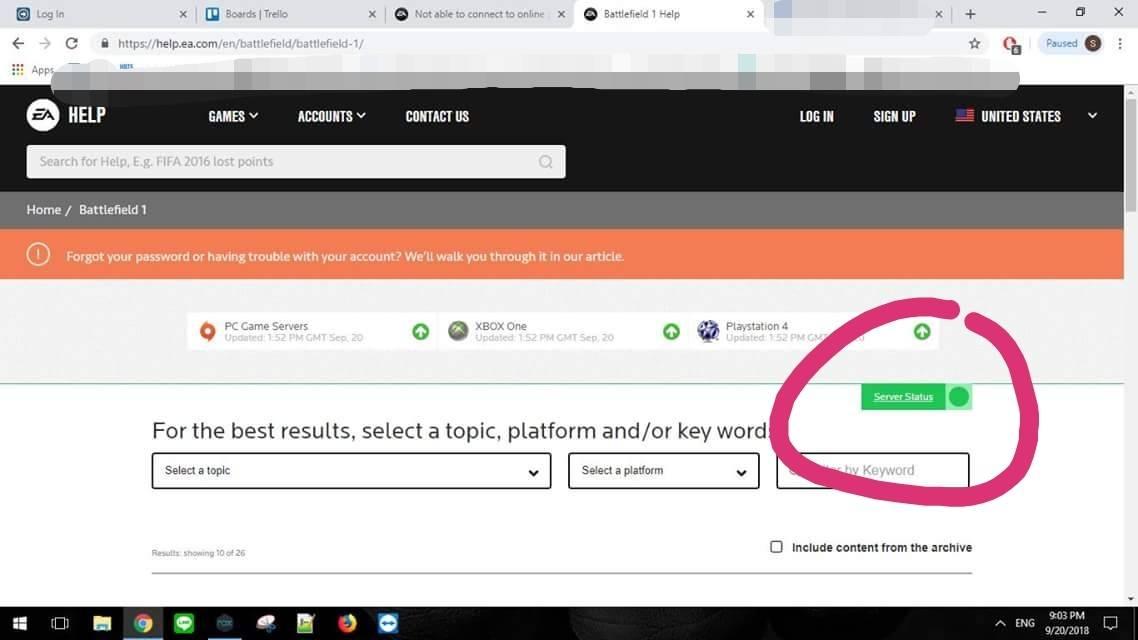This screenshot has width=1138, height=640.
Task: Click taskbar clock showing 9:03 PM
Action: click(1067, 623)
